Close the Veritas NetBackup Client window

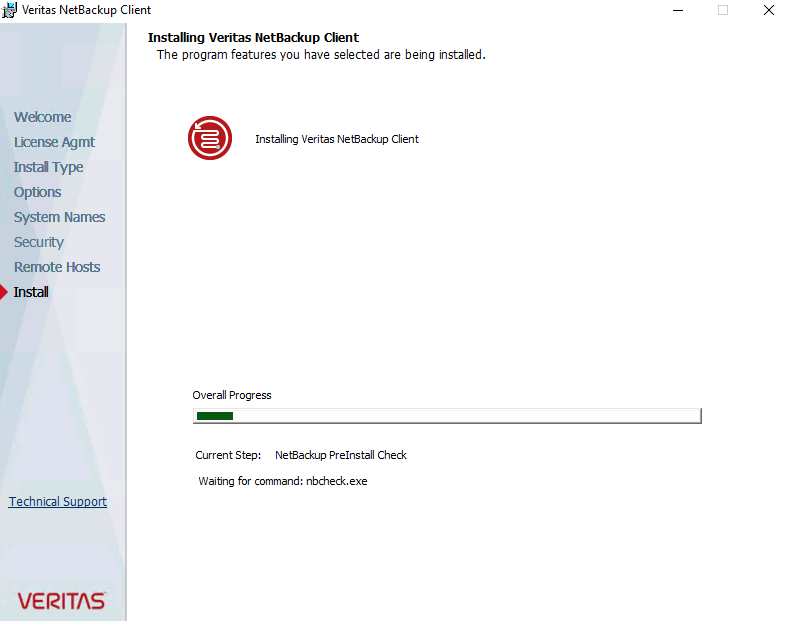click(x=768, y=10)
